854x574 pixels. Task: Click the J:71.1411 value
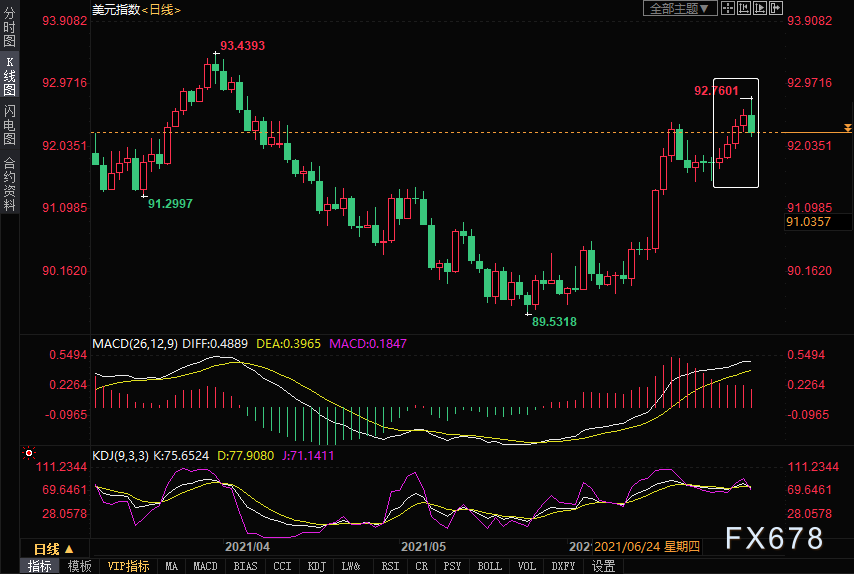[308, 456]
